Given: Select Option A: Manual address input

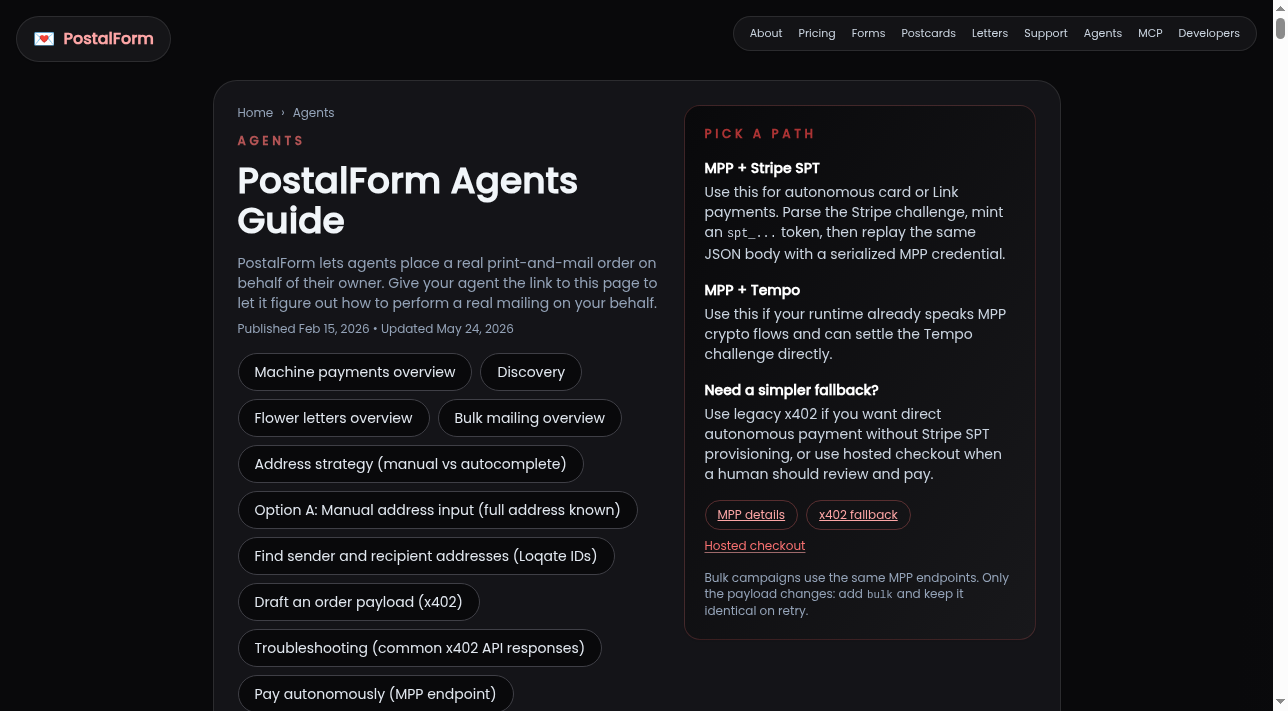Looking at the screenshot, I should pos(437,510).
